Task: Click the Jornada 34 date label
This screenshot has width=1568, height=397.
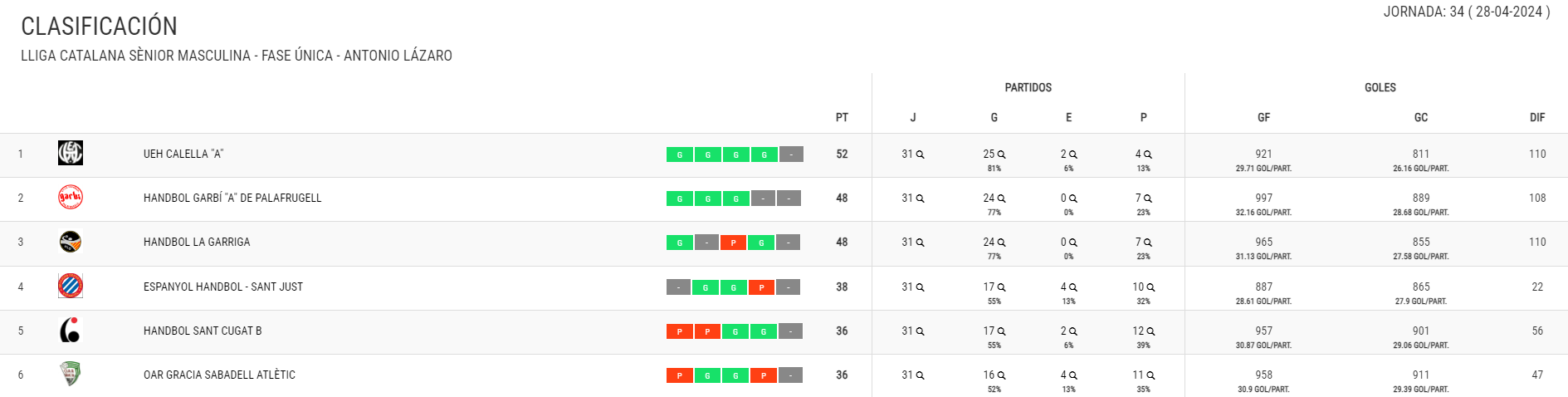Action: [1466, 12]
